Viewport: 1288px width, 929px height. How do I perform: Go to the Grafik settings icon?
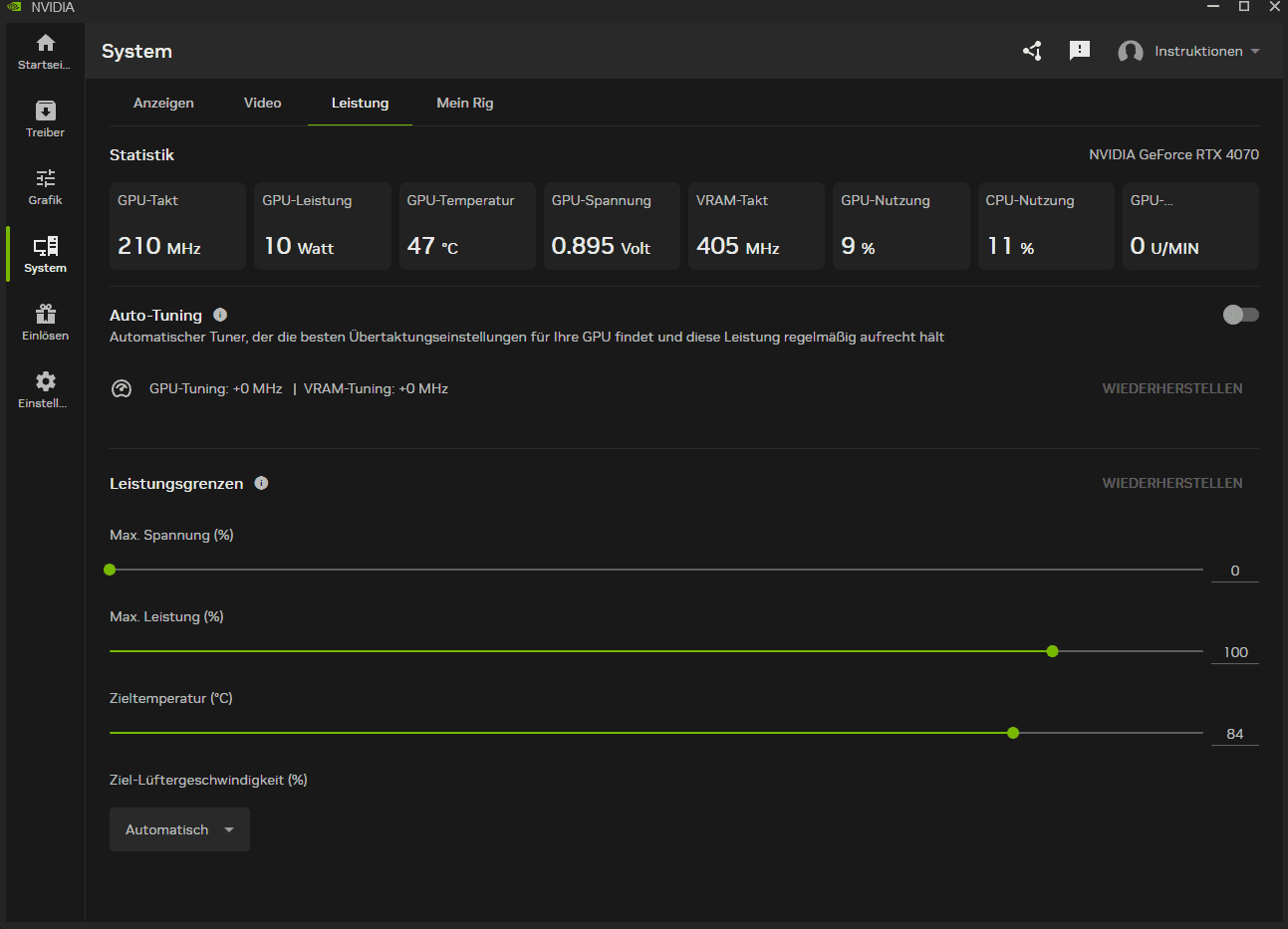point(45,179)
